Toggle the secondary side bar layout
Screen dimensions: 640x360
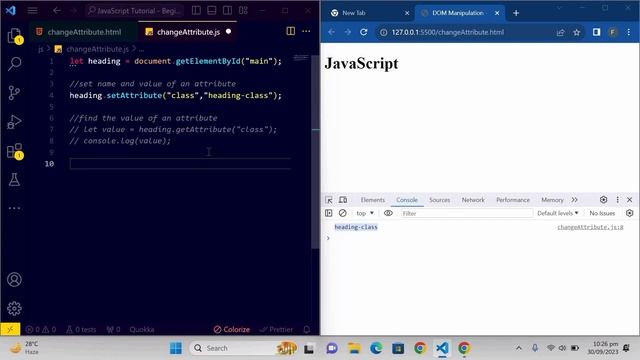(227, 11)
